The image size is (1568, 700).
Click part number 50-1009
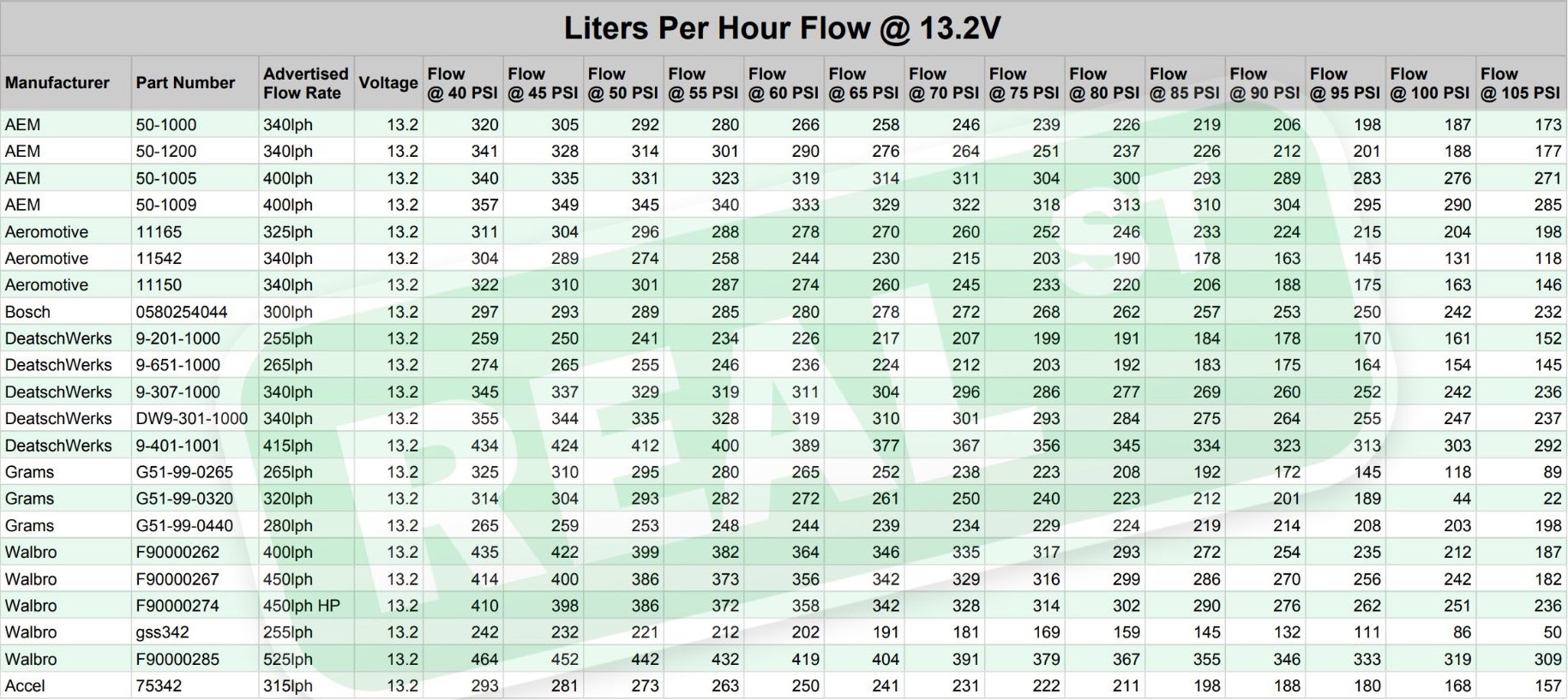pos(166,205)
